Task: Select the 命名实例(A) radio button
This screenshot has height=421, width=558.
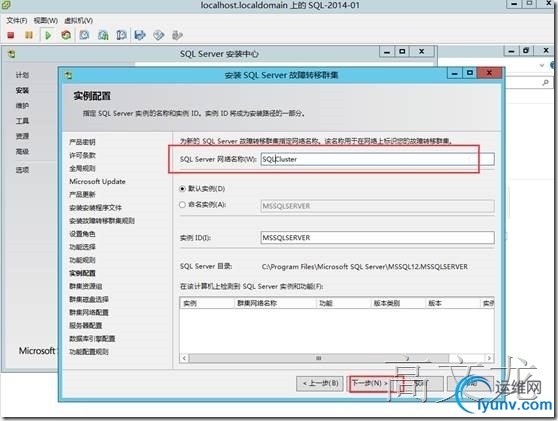Action: click(183, 205)
